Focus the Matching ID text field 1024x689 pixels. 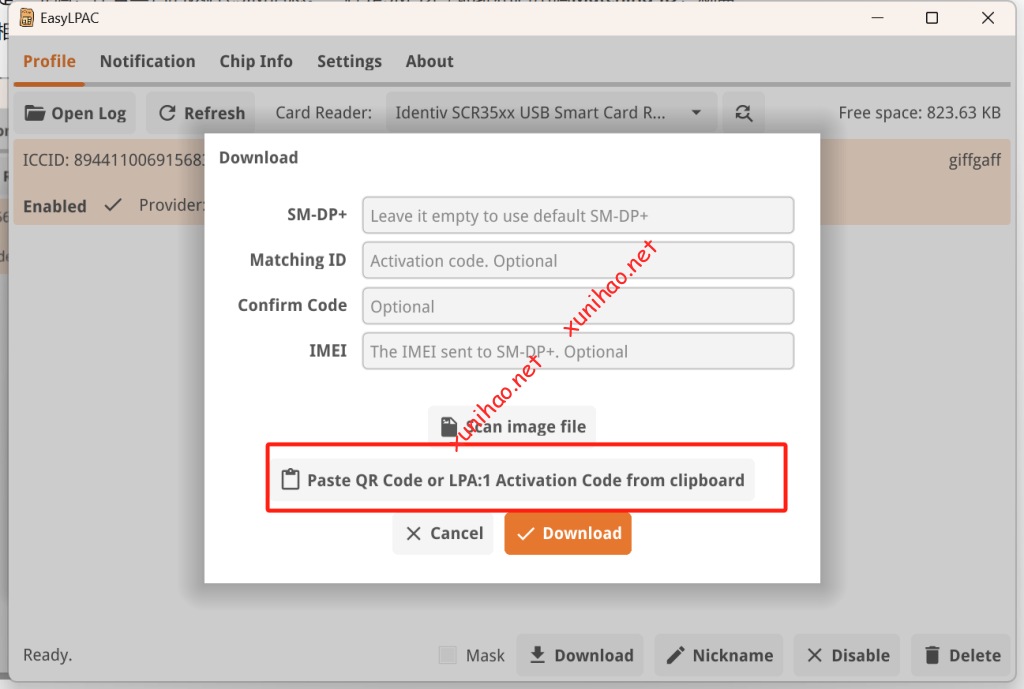coord(578,261)
